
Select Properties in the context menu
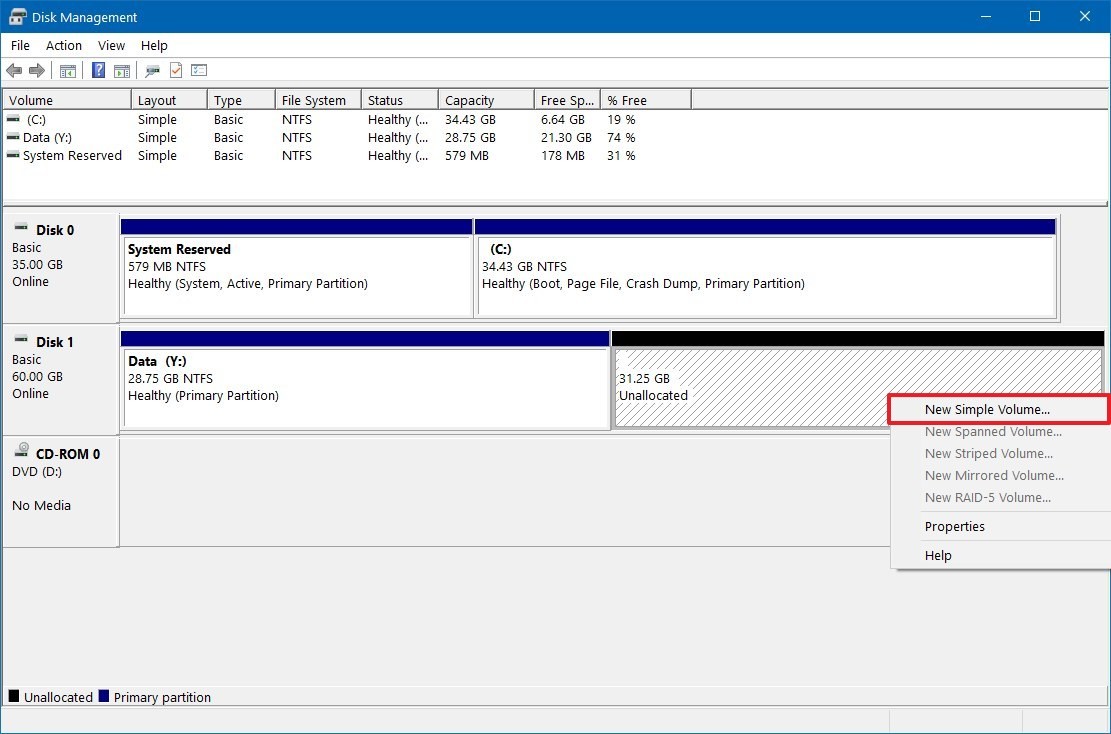click(x=954, y=527)
